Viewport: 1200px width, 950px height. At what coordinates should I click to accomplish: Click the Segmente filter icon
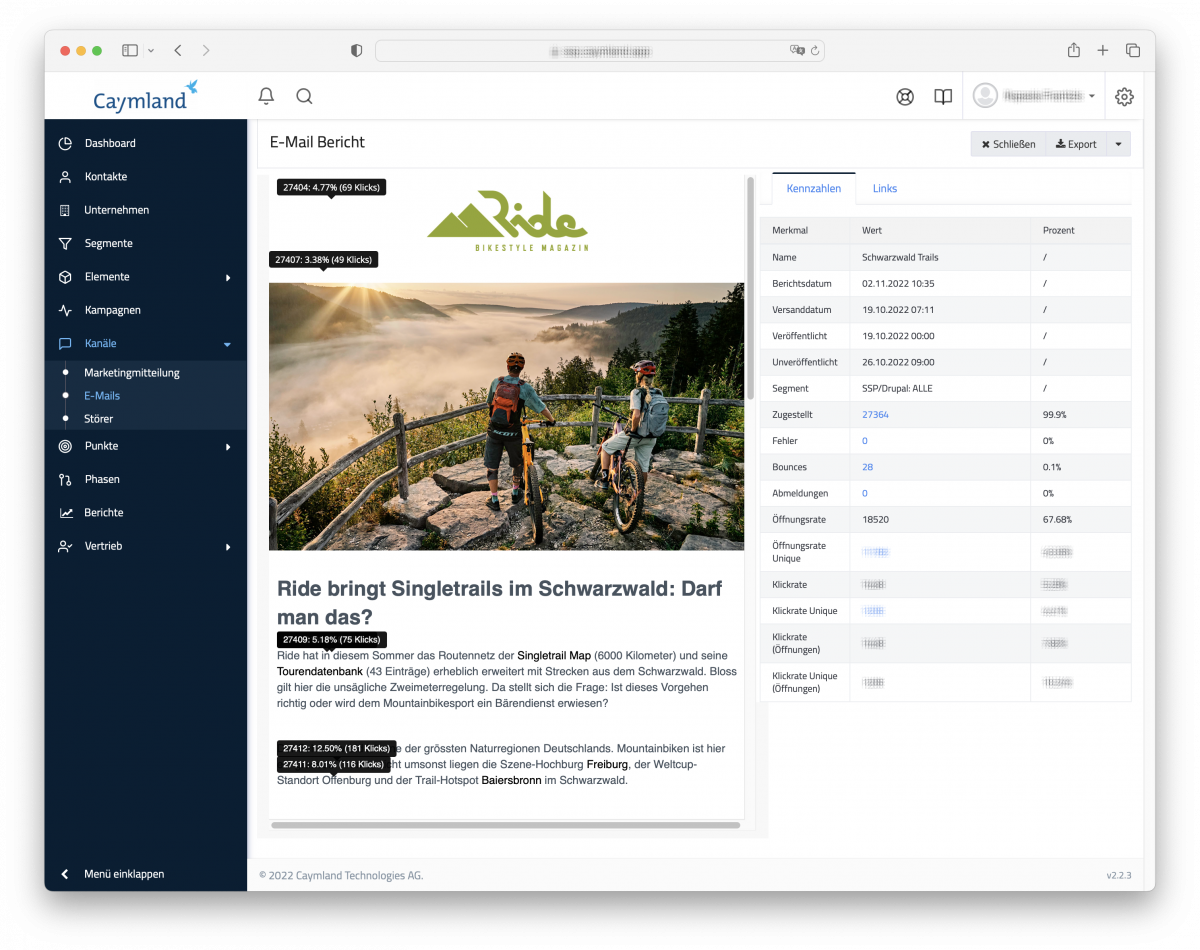tap(65, 243)
